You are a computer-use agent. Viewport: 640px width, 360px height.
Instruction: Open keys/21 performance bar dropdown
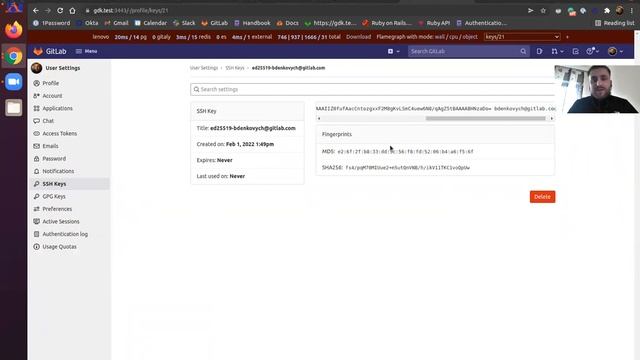522,37
